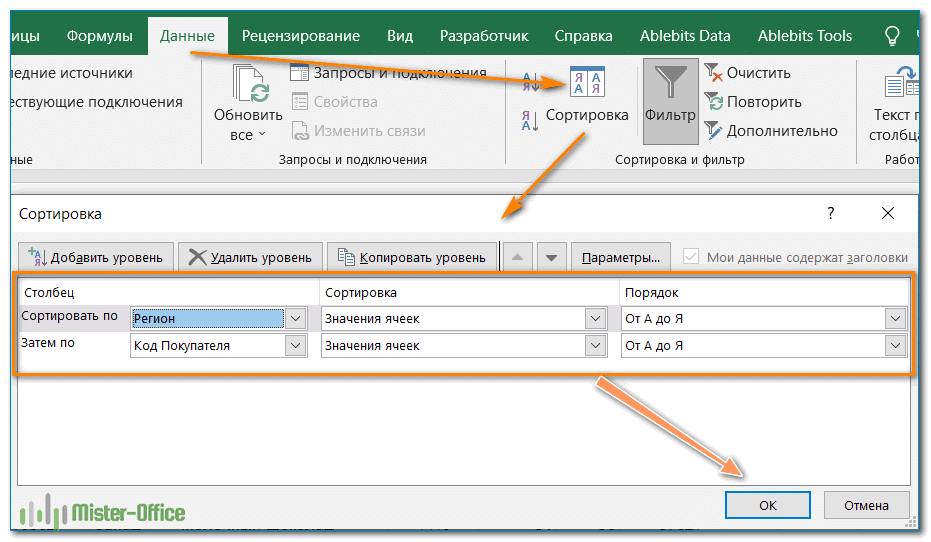
Task: Open the Код Покупателя column dropdown
Action: [x=295, y=345]
